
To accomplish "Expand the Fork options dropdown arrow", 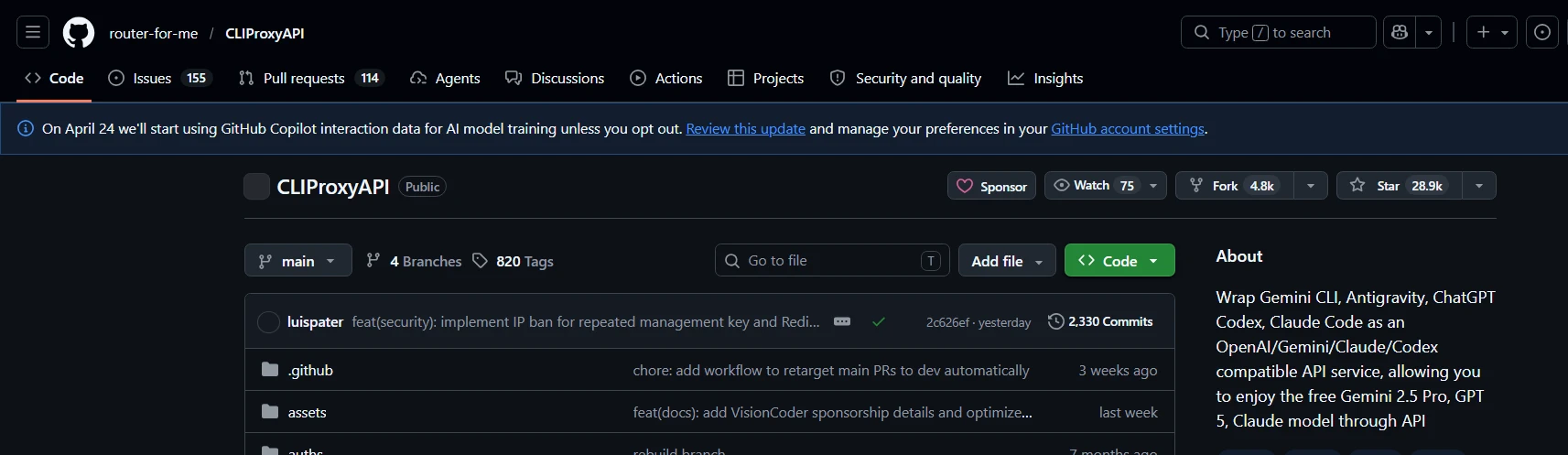I will pyautogui.click(x=1311, y=186).
